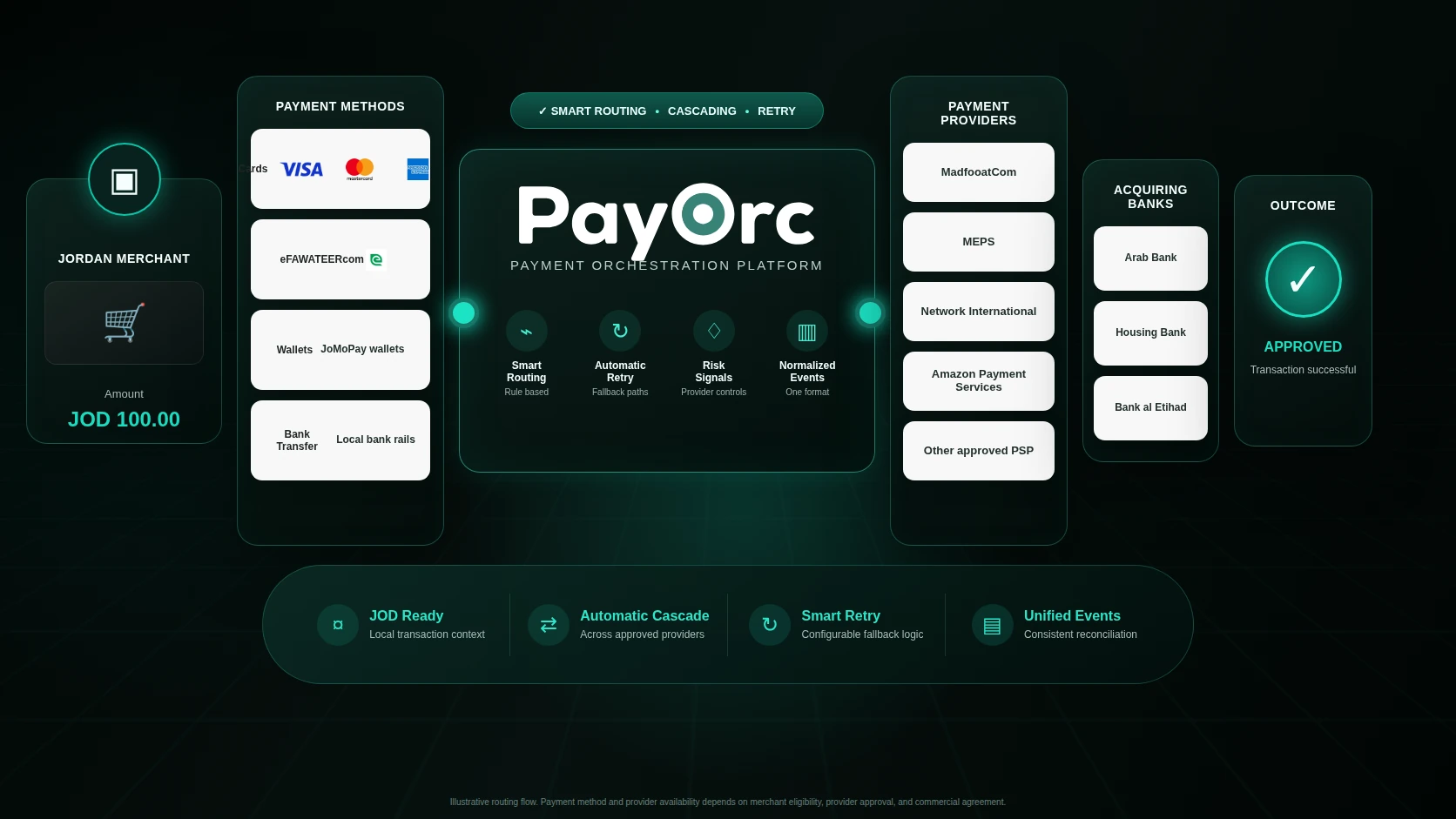The width and height of the screenshot is (1456, 819).
Task: Click the APPROVED status text
Action: tap(1303, 346)
